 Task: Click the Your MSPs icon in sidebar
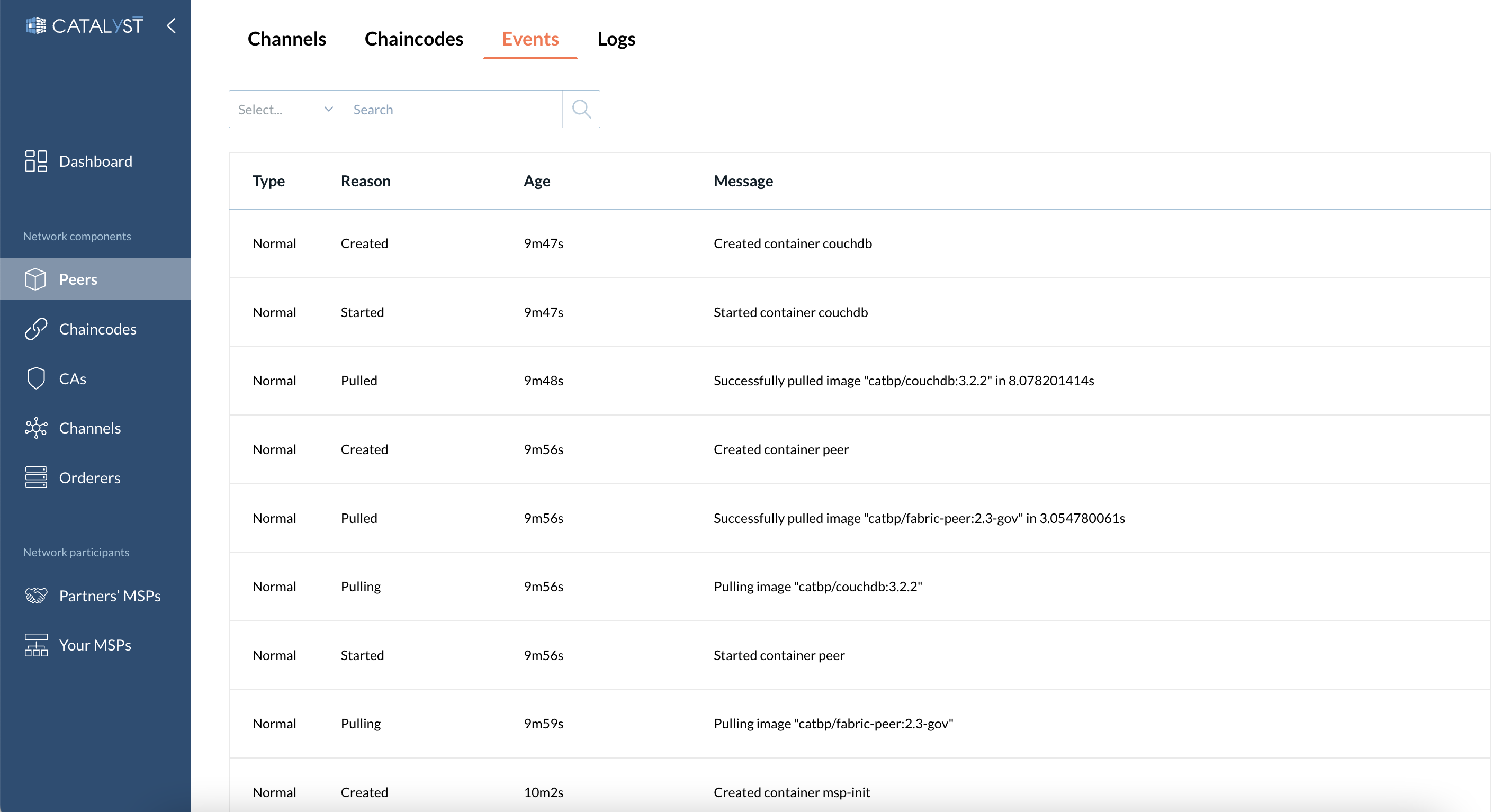(x=34, y=644)
